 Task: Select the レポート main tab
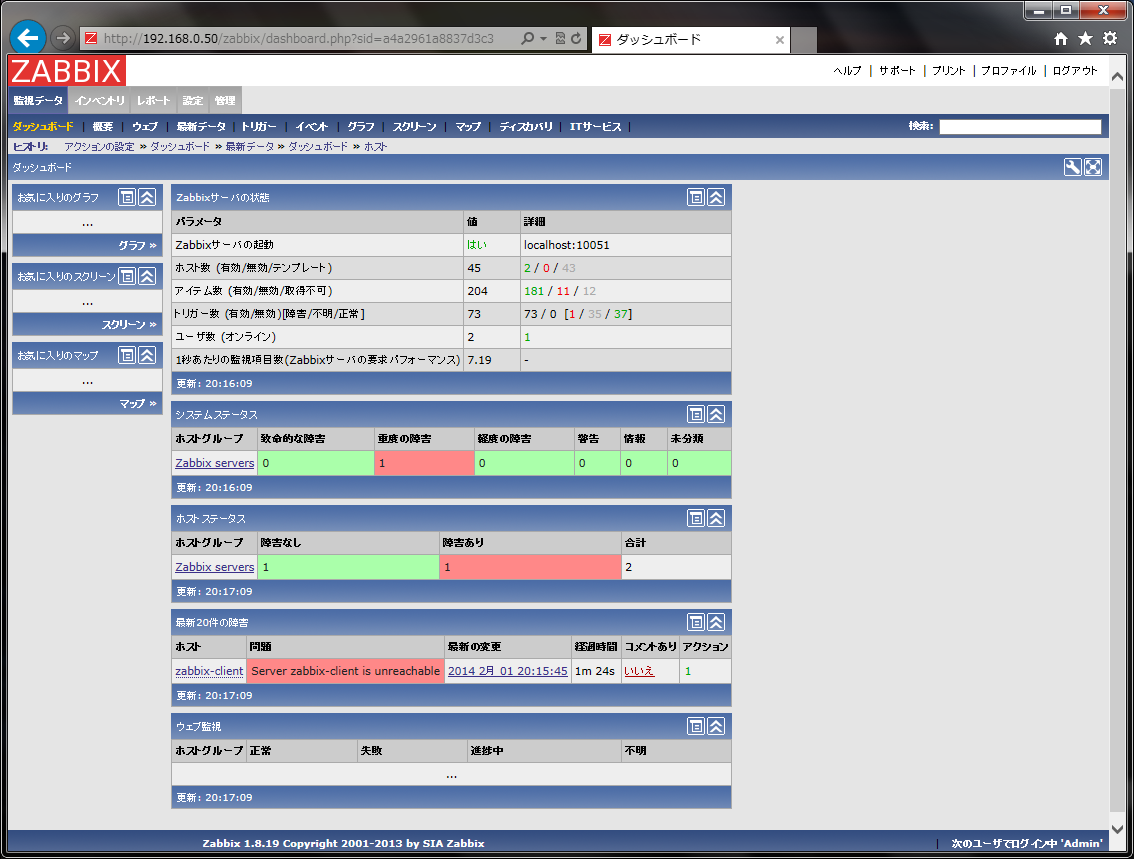[153, 101]
